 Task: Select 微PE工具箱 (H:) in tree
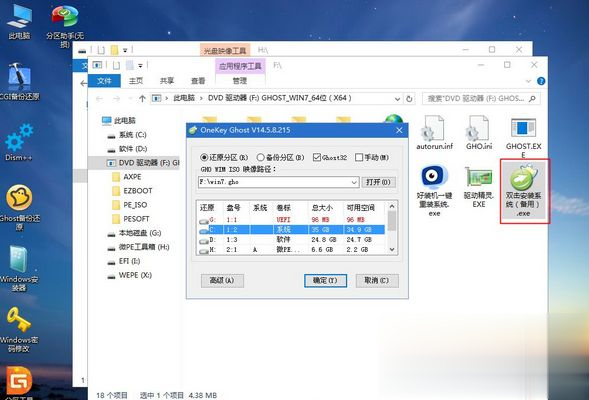[x=138, y=247]
